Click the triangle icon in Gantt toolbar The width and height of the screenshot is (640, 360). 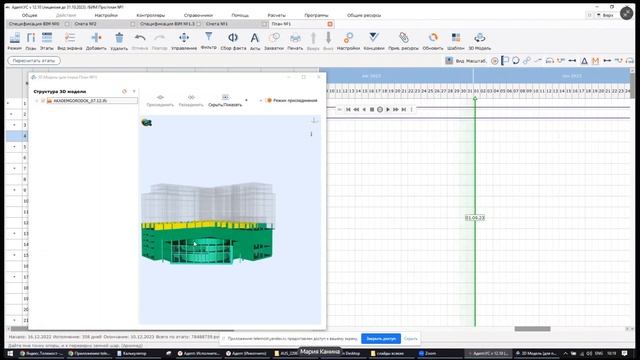584,60
